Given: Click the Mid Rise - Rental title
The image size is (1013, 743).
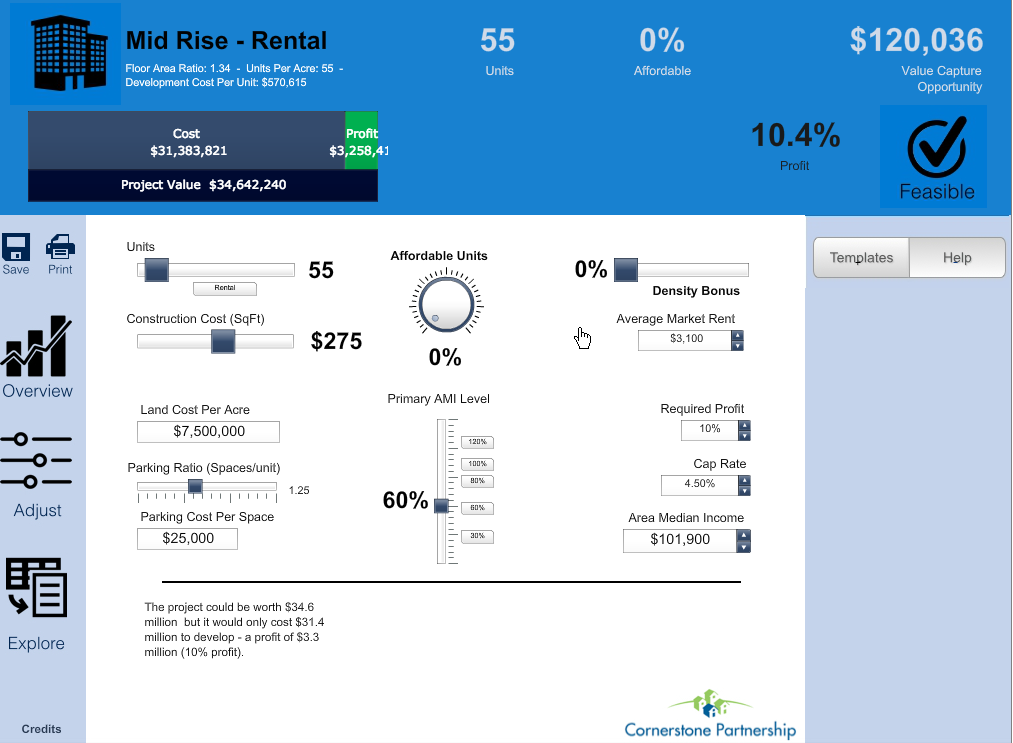Looking at the screenshot, I should tap(226, 41).
